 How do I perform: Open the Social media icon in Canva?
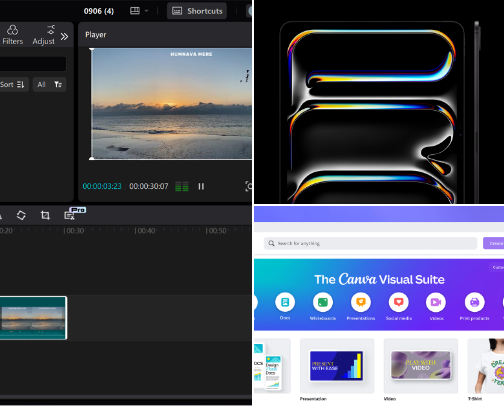click(x=399, y=302)
